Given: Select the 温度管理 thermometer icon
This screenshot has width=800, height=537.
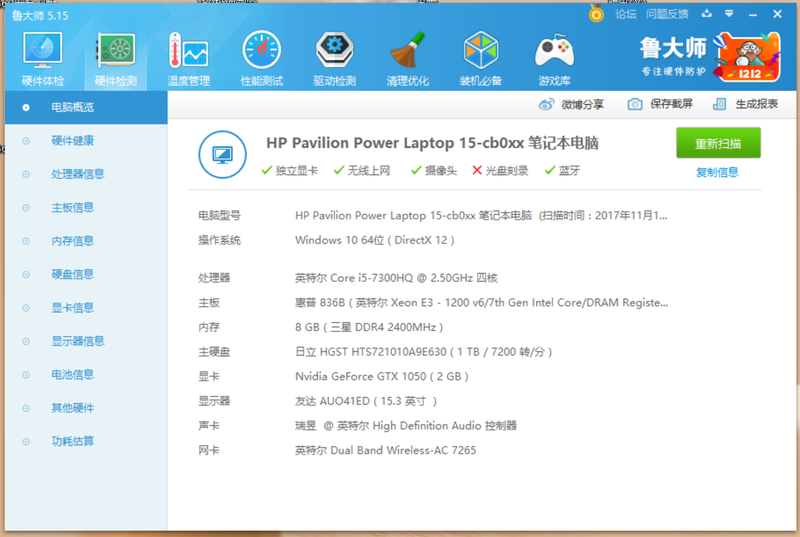Looking at the screenshot, I should [x=188, y=56].
